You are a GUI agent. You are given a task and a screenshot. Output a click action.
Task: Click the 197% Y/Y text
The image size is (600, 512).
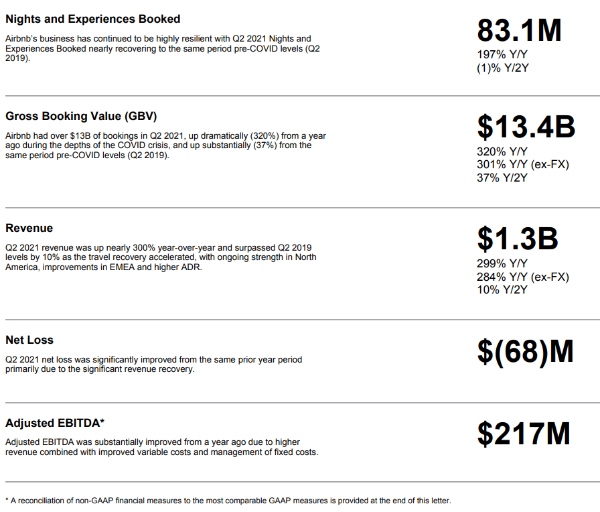coord(502,54)
